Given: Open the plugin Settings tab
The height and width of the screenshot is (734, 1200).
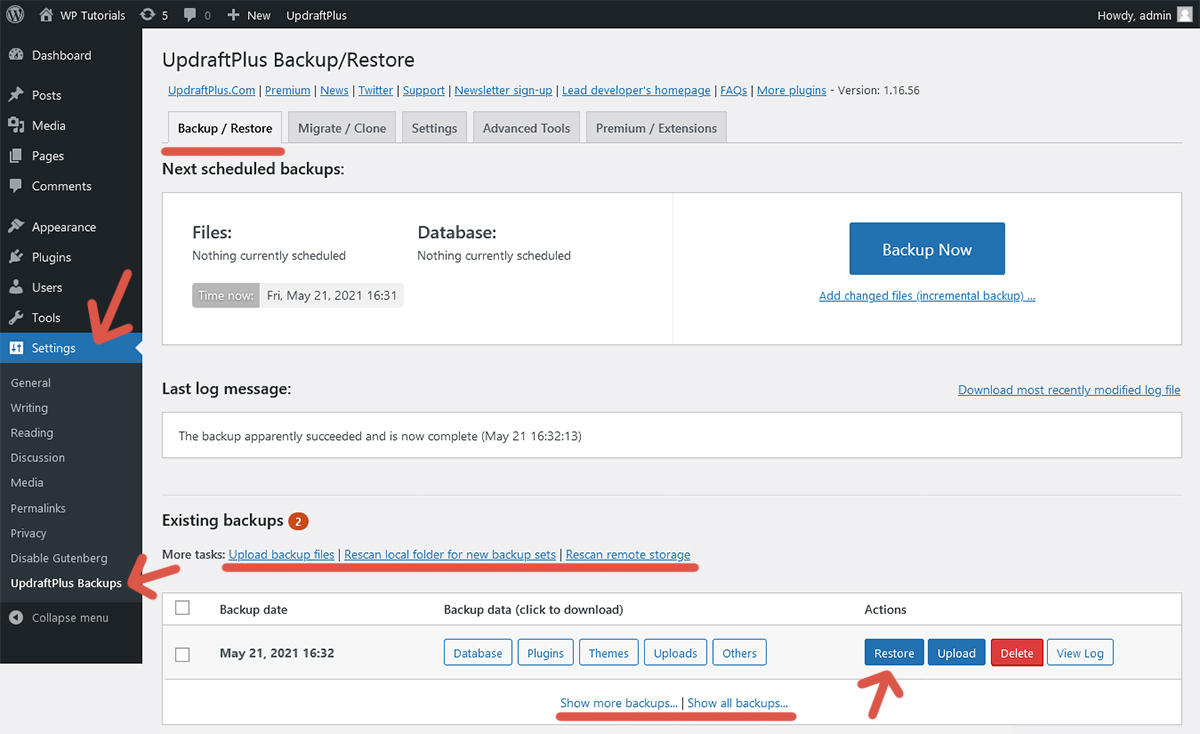Looking at the screenshot, I should [x=434, y=128].
